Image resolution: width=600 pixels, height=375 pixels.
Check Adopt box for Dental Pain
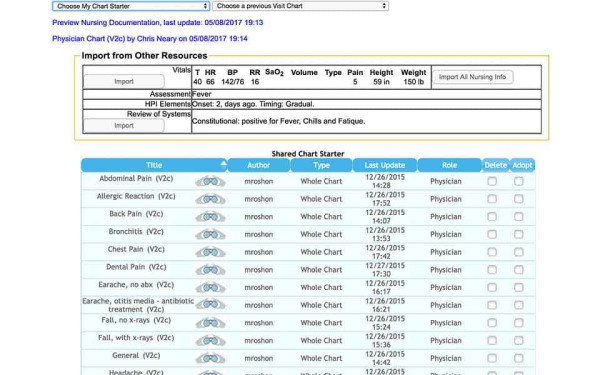518,270
